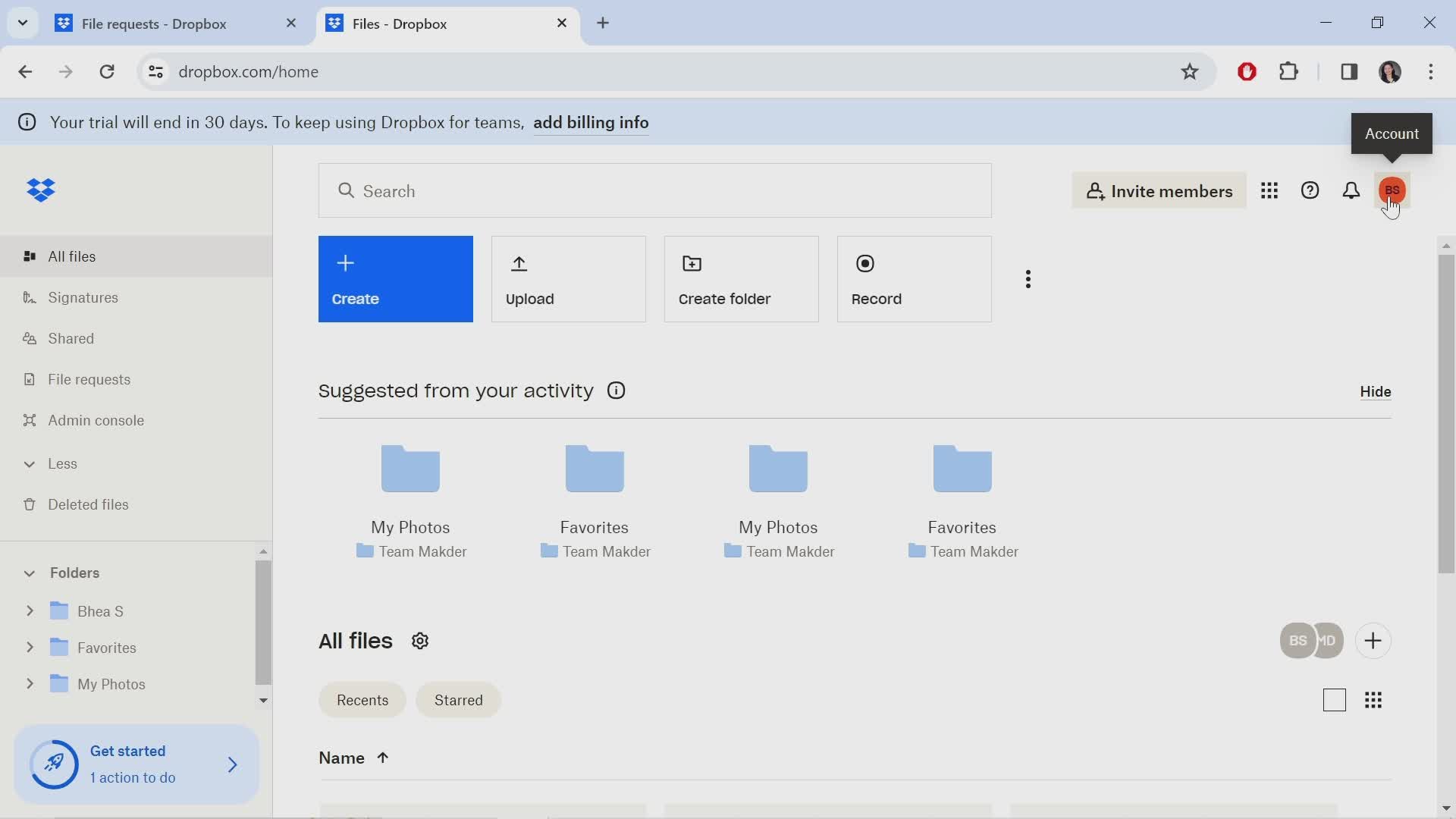Click the Create folder button
1456x819 pixels.
[x=741, y=279]
